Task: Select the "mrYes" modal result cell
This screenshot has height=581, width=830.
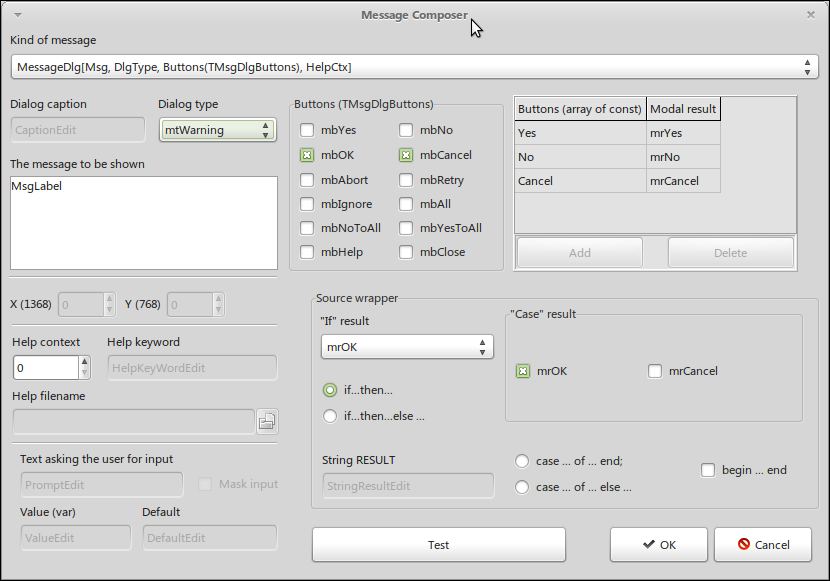Action: (x=683, y=133)
